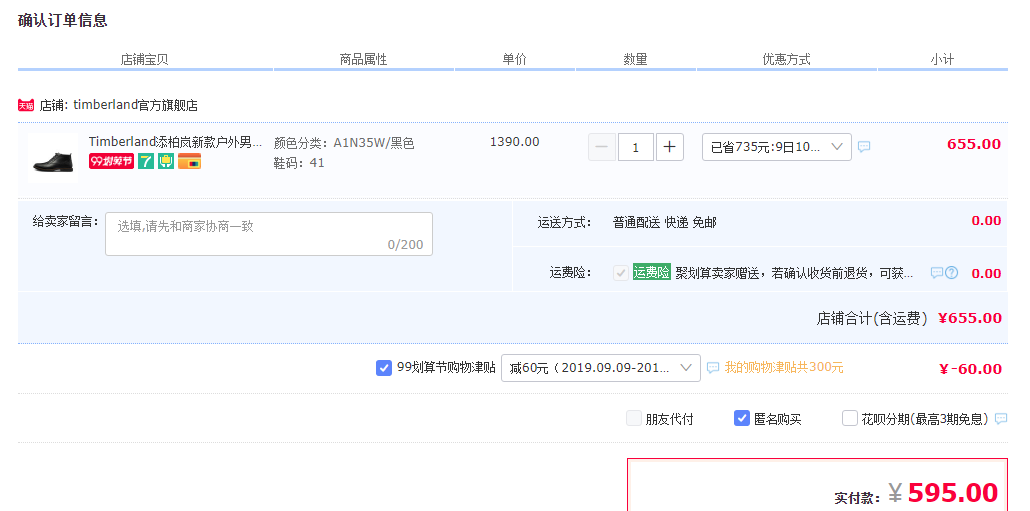
Task: Click the 运送方式 label
Action: coord(564,223)
